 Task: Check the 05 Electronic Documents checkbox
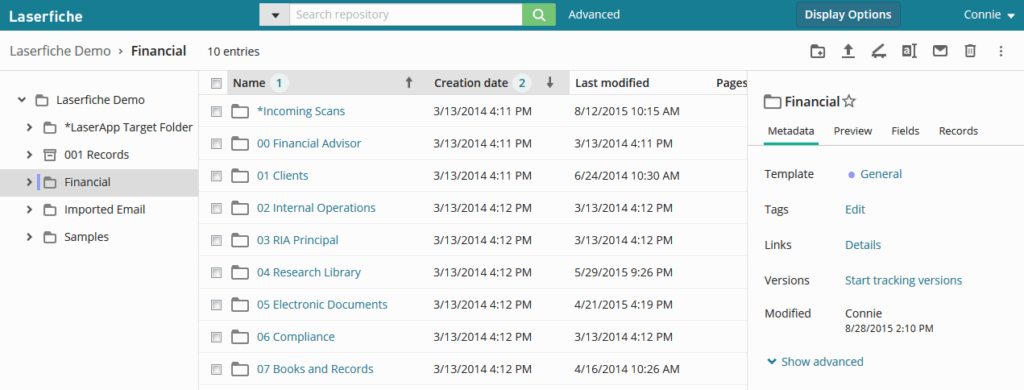[x=216, y=305]
